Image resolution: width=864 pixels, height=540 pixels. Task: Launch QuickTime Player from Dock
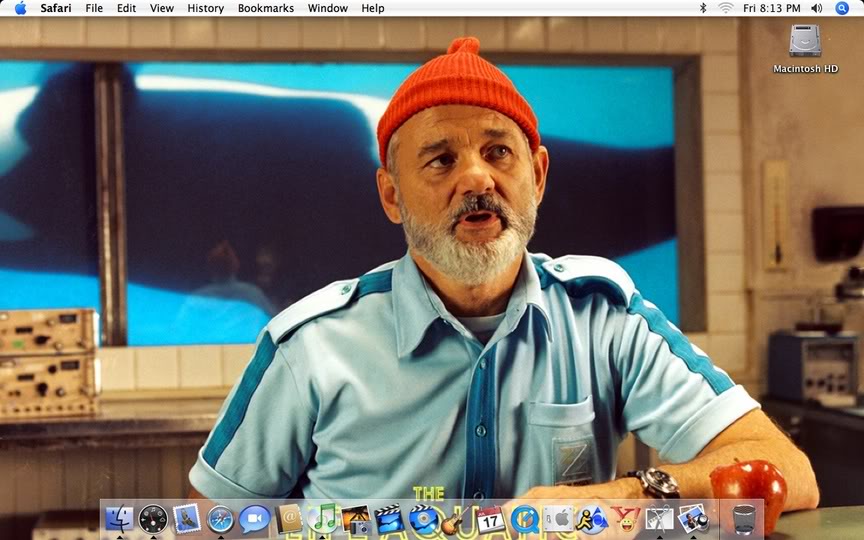(x=525, y=519)
